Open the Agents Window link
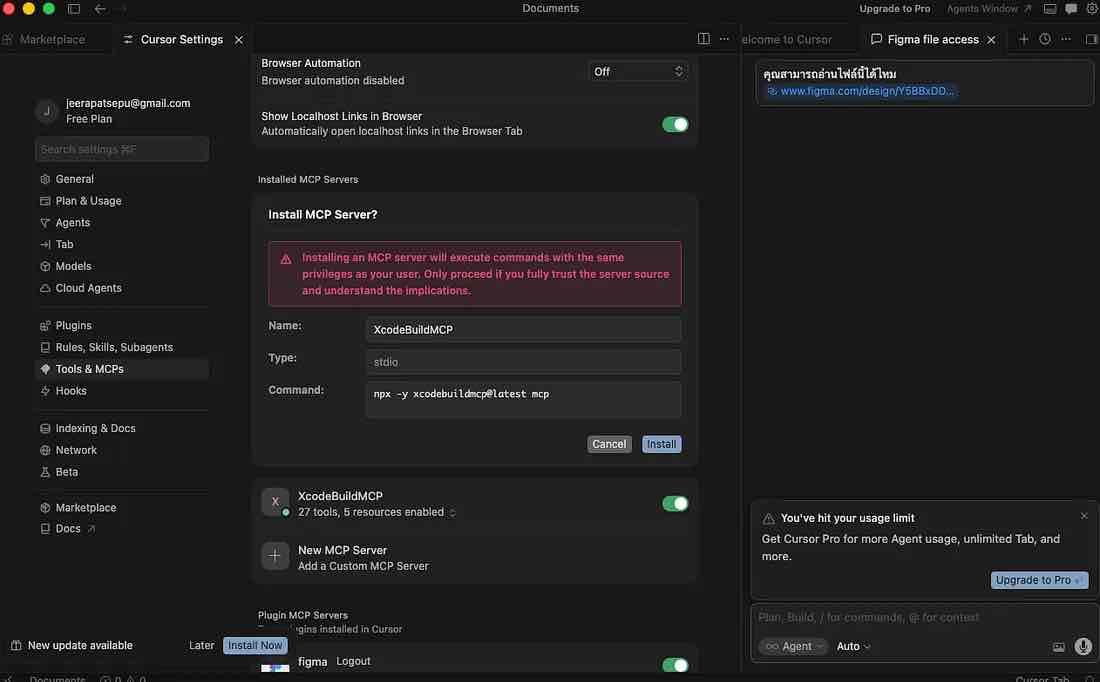 coord(988,8)
